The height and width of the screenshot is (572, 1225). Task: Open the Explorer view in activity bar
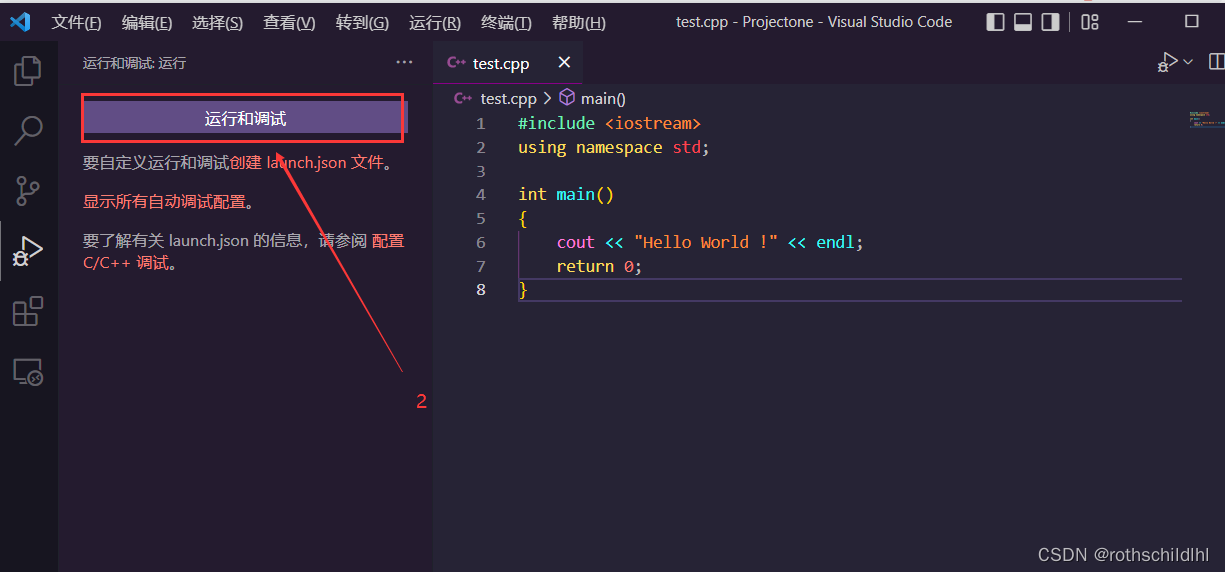click(28, 70)
